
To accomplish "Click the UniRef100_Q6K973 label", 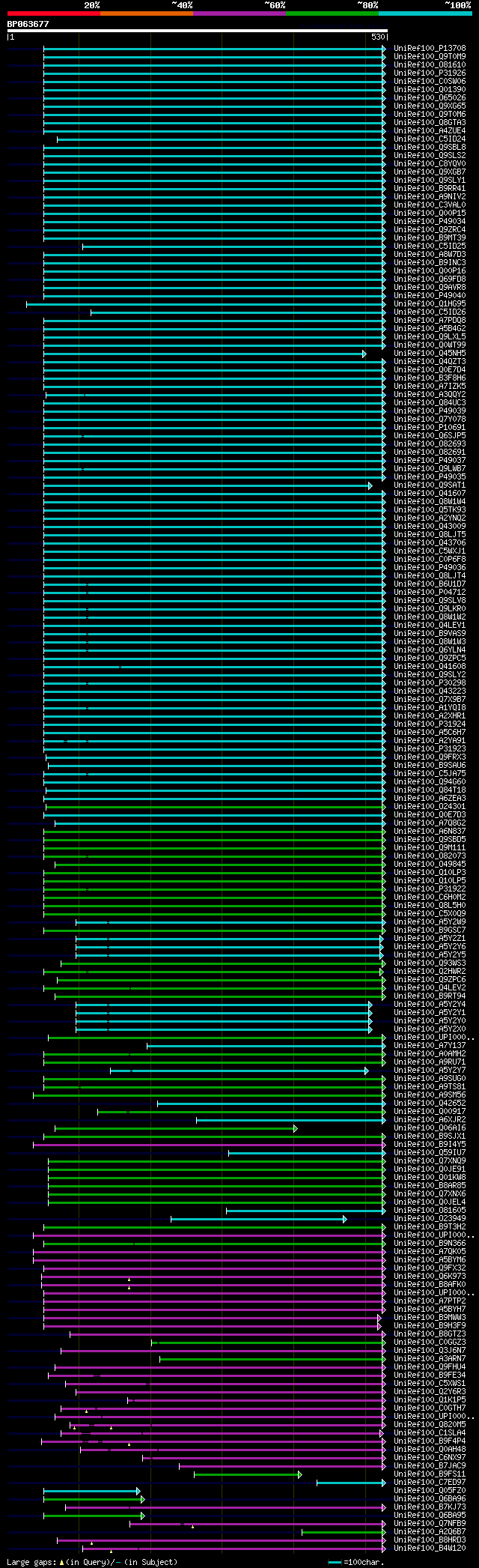I will tap(430, 1277).
